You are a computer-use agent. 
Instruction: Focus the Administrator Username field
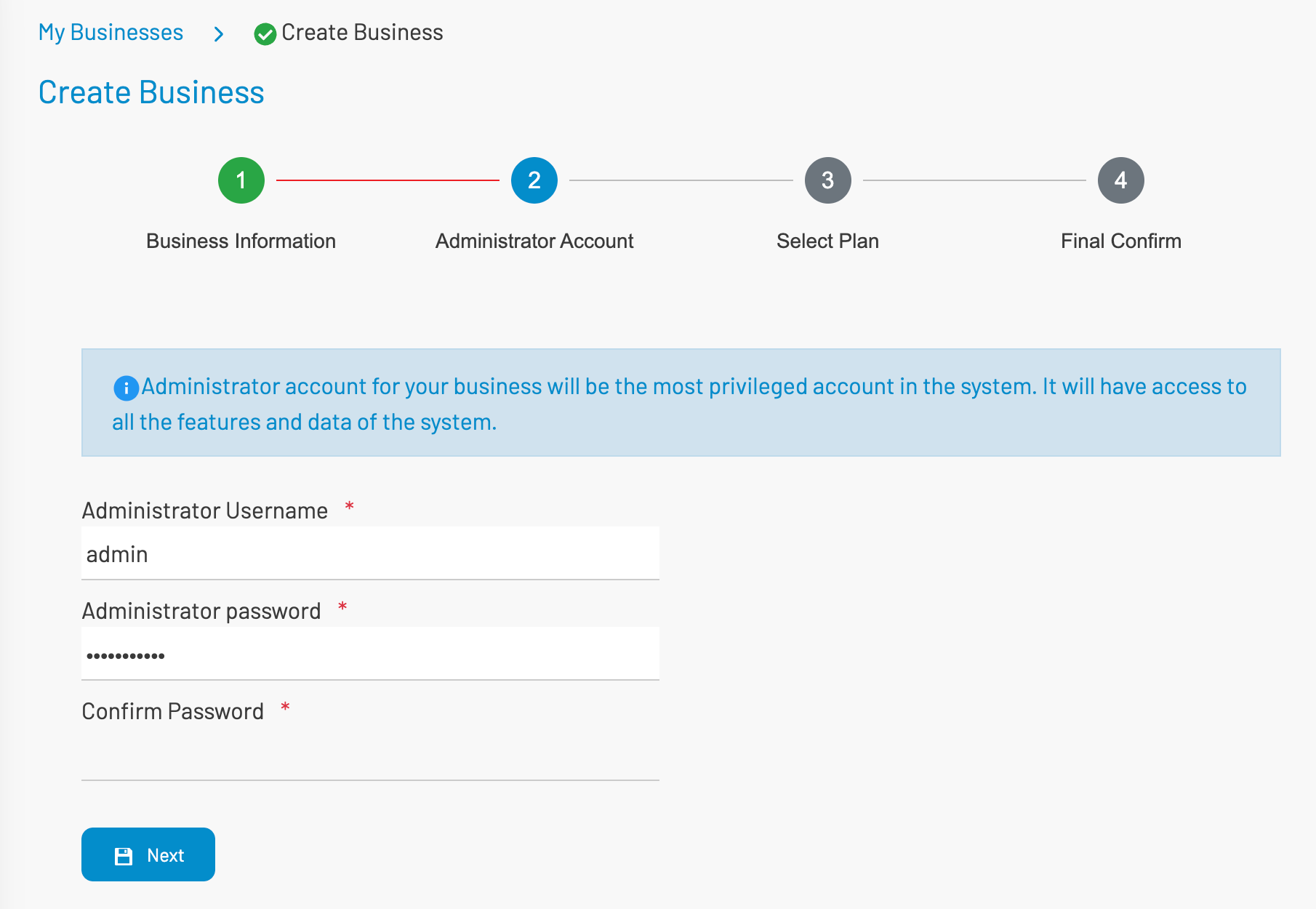pyautogui.click(x=370, y=554)
